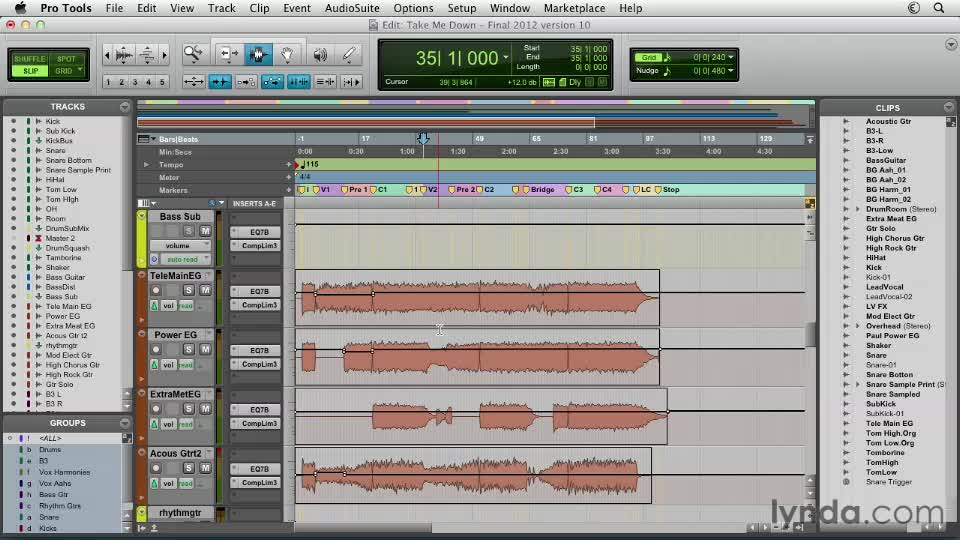This screenshot has height=540, width=960.
Task: Open the Setup menu
Action: tap(462, 8)
